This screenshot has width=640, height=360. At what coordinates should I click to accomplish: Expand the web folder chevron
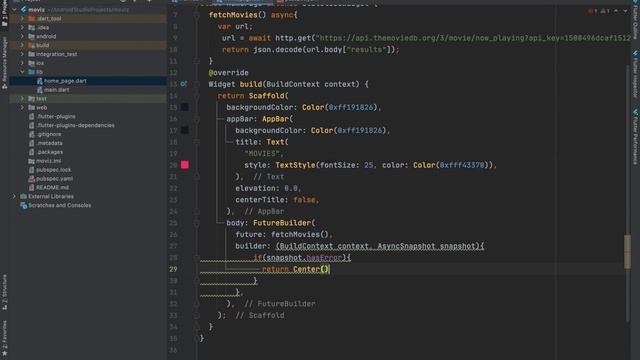(22, 107)
